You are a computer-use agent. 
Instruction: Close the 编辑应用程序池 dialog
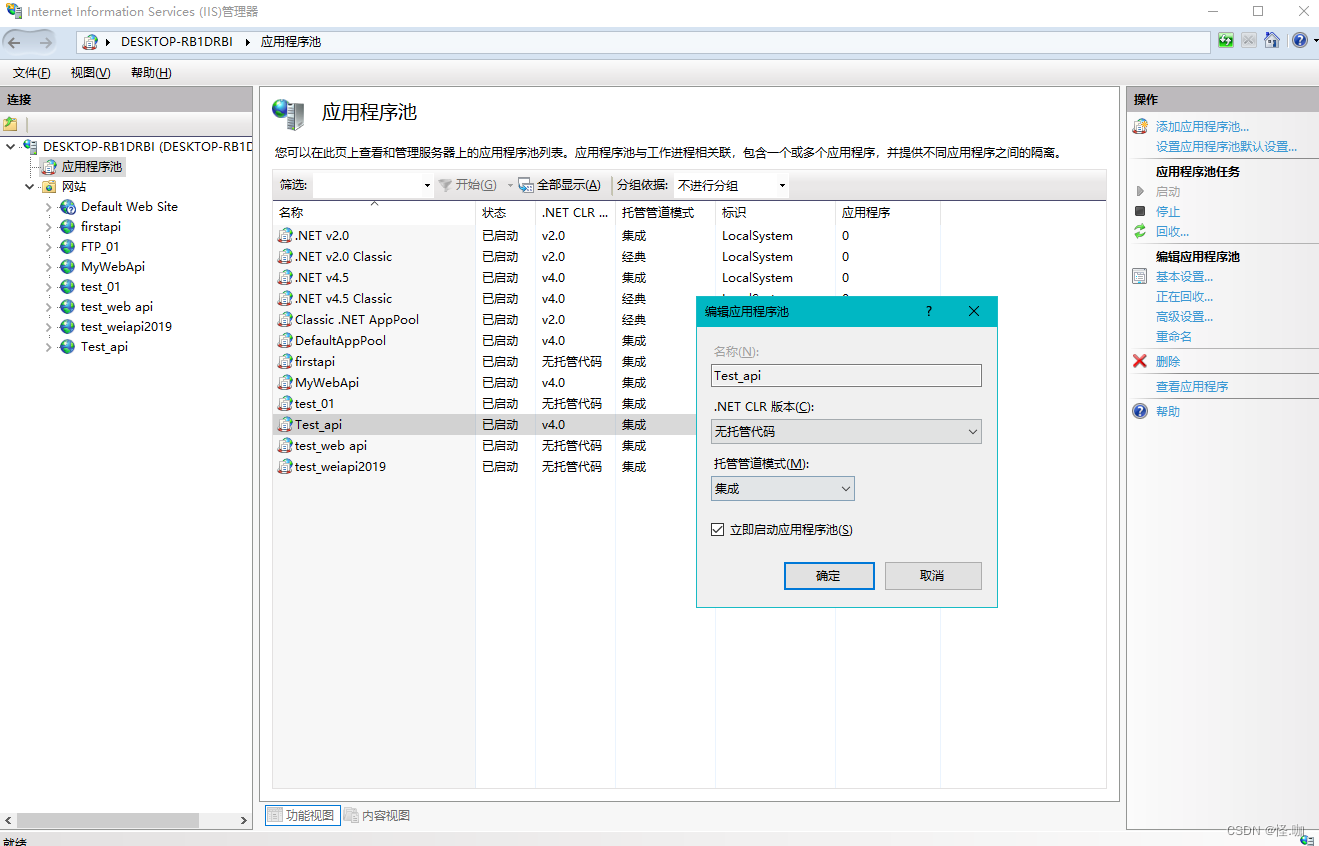(975, 311)
